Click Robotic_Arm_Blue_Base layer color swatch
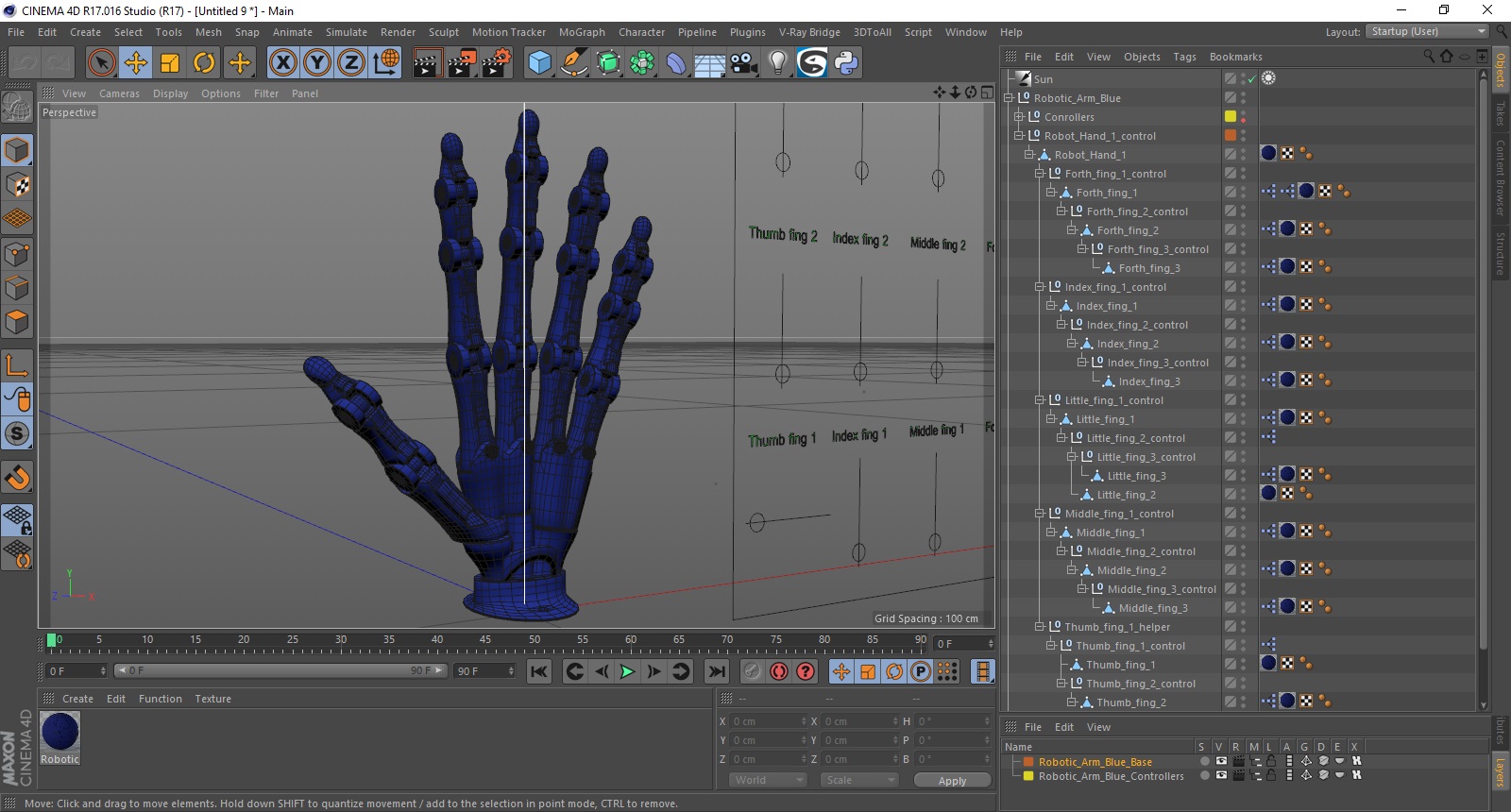 point(1029,762)
